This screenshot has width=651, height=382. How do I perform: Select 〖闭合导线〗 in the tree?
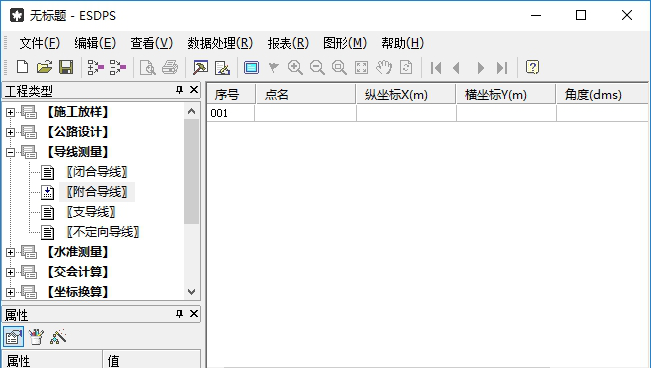[x=97, y=172]
